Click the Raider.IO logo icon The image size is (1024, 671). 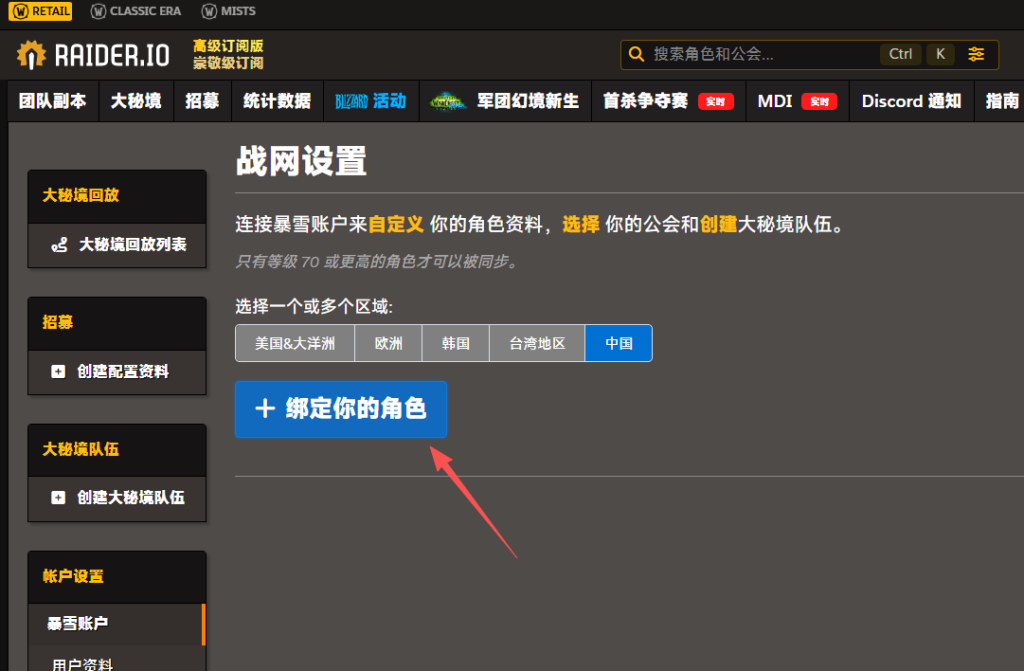32,55
